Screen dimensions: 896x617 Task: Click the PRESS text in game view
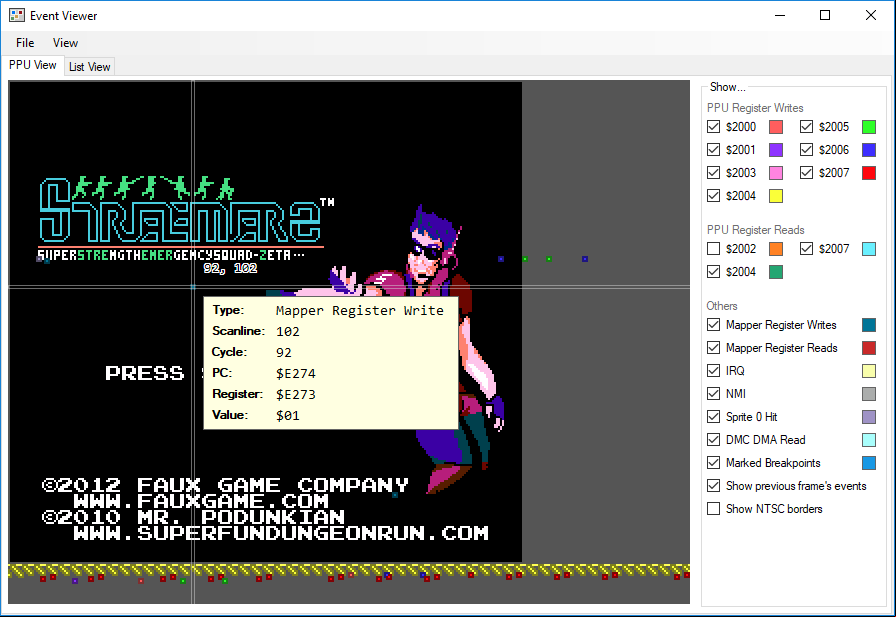pos(145,373)
